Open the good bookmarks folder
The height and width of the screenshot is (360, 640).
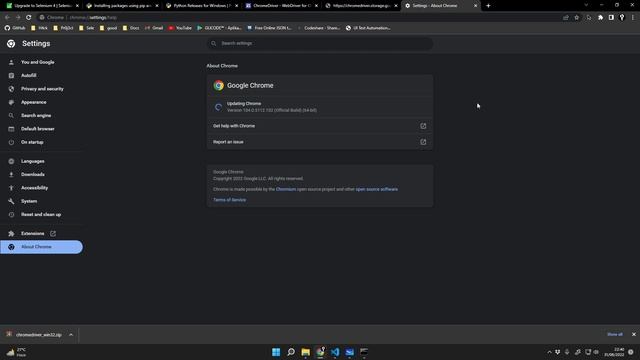(x=109, y=28)
